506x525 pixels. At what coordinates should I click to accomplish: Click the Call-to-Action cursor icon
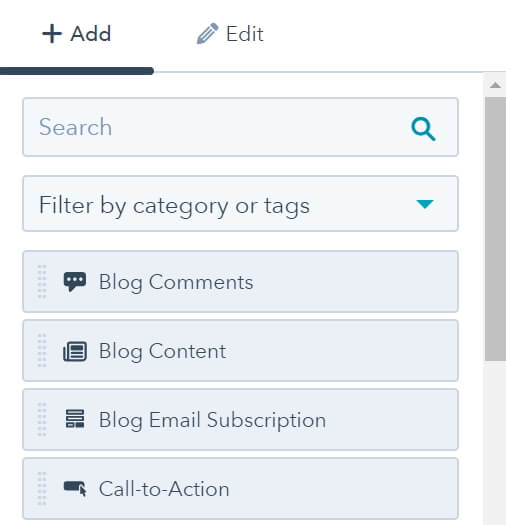(x=75, y=488)
